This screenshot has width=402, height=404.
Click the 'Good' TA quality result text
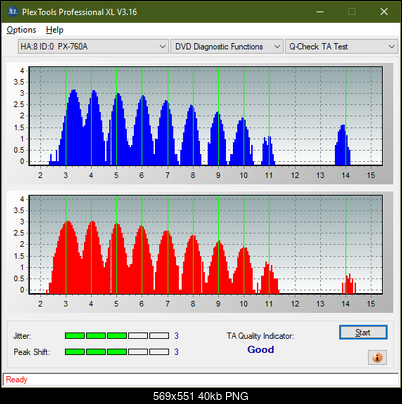[x=261, y=350]
